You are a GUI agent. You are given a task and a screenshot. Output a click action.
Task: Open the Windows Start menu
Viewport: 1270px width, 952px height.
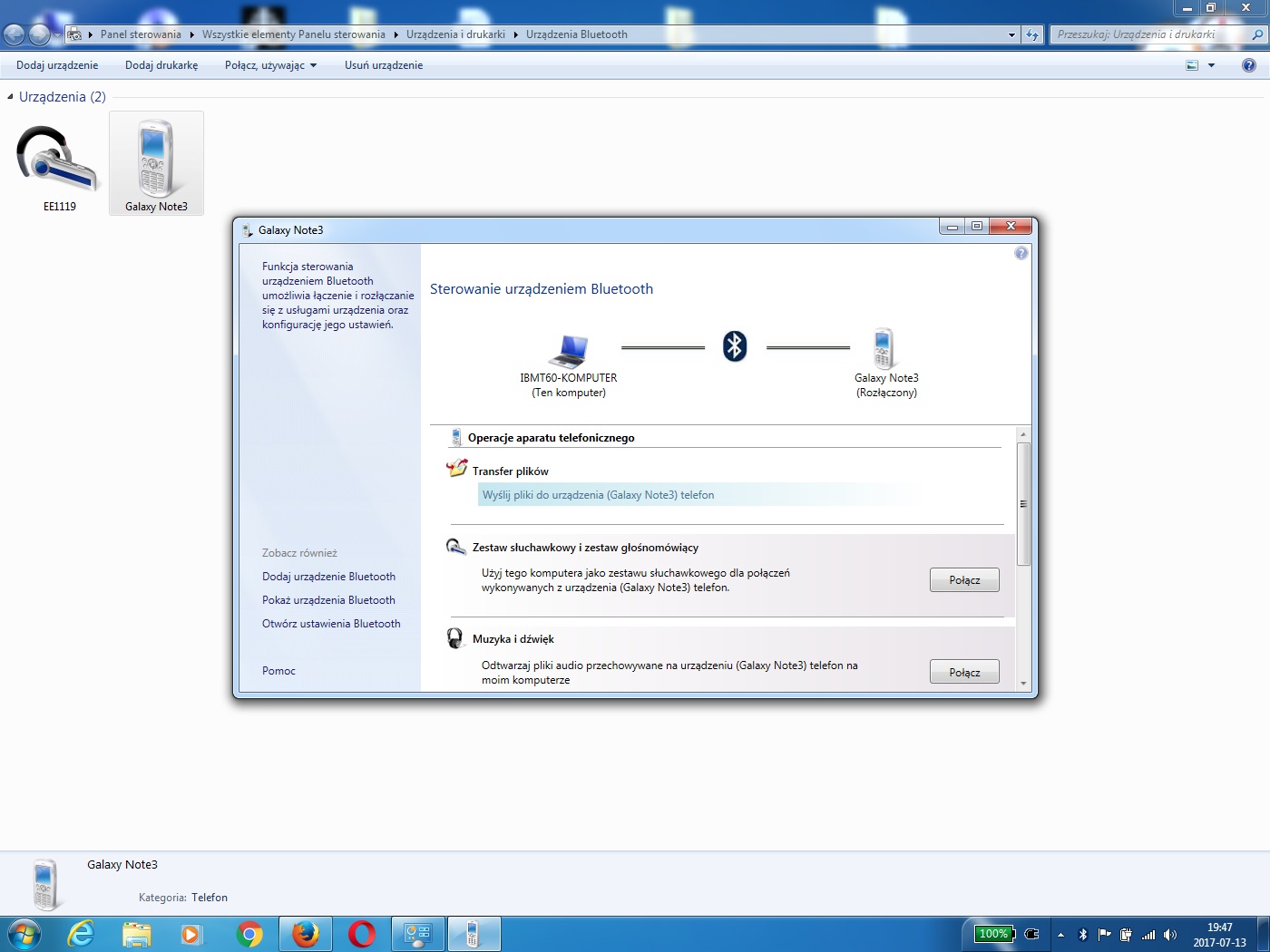[x=24, y=934]
